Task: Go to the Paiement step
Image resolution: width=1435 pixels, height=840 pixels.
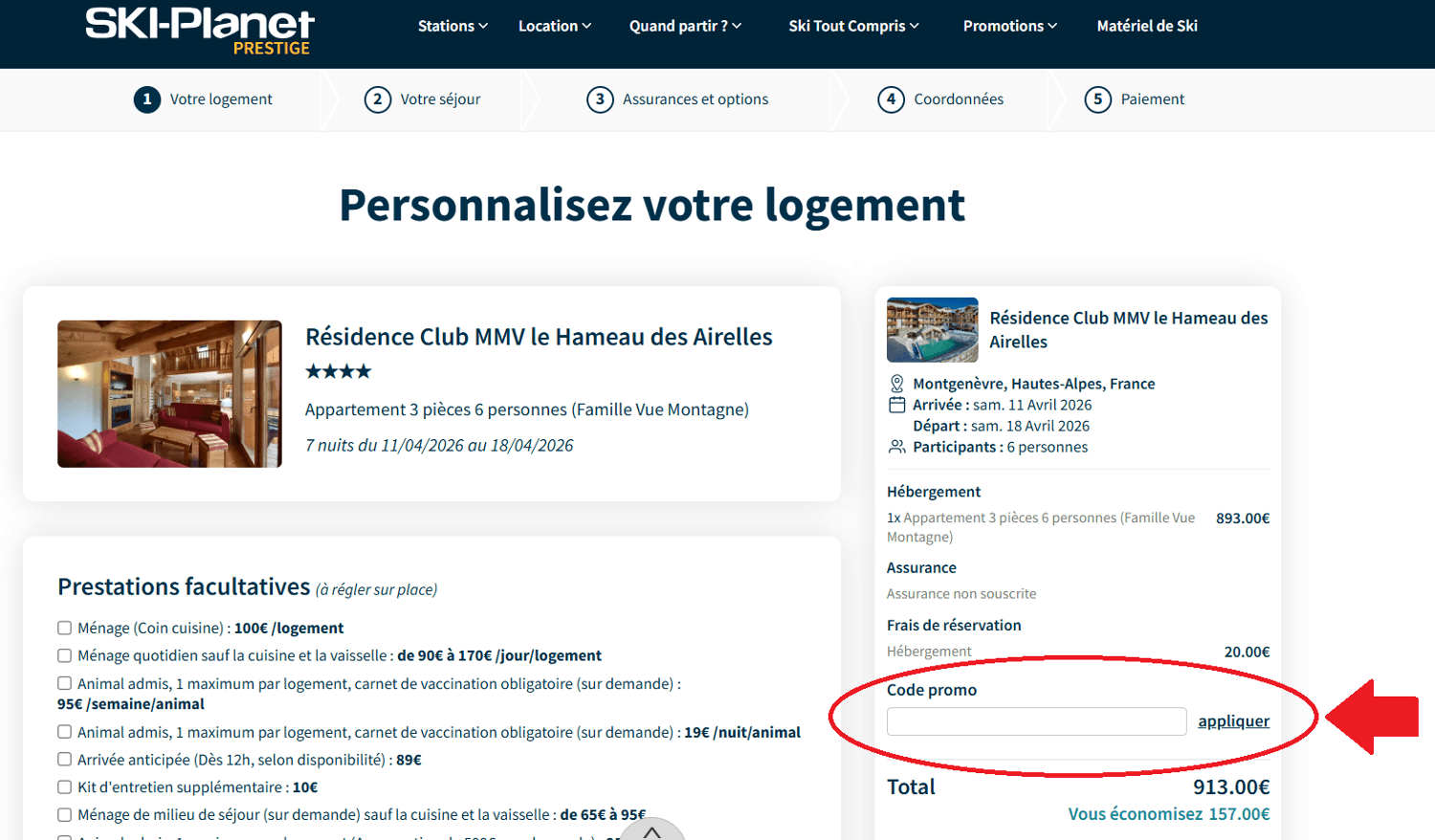Action: point(1153,99)
